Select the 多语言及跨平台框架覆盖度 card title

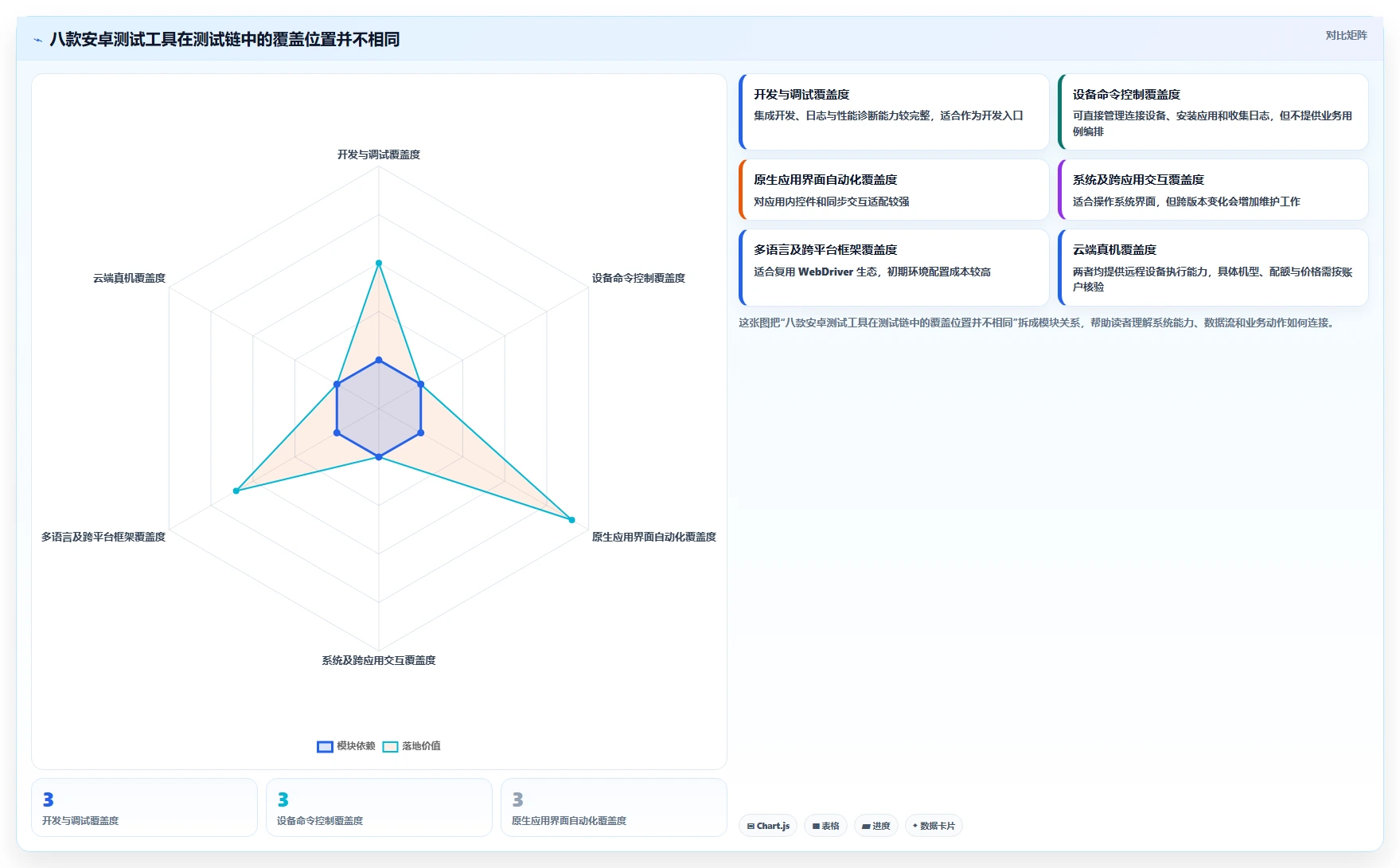[x=825, y=250]
